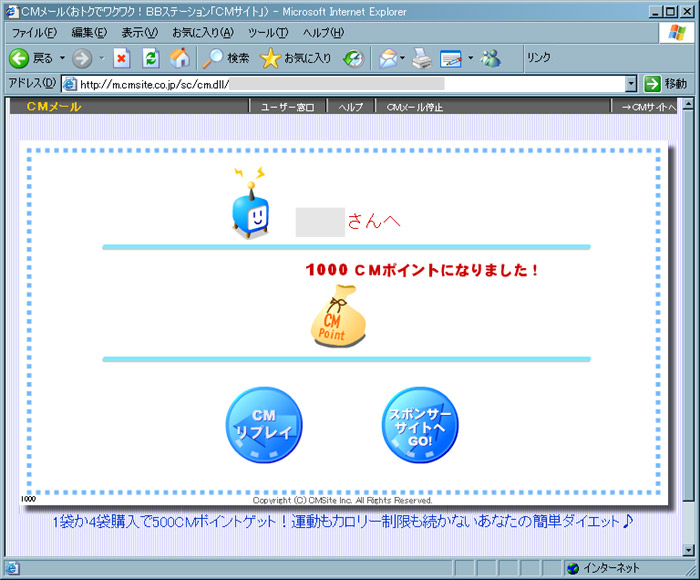Click the スポンサーサイトへGO! round button
The width and height of the screenshot is (700, 580).
click(x=420, y=425)
